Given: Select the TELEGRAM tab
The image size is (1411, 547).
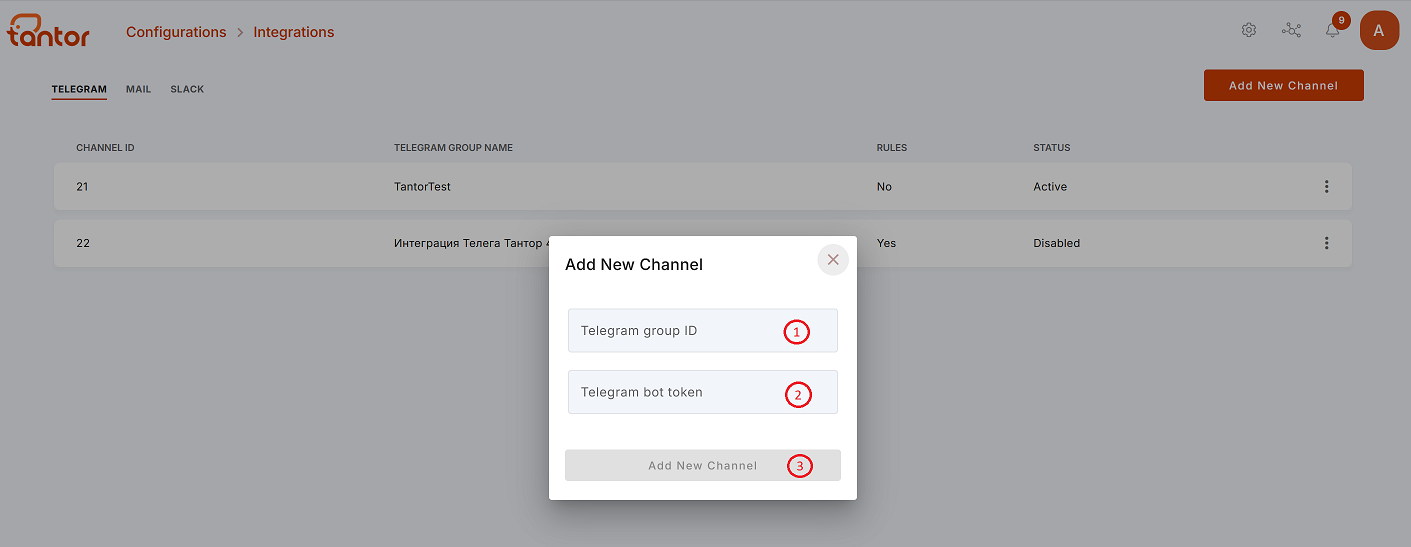Looking at the screenshot, I should pos(79,89).
